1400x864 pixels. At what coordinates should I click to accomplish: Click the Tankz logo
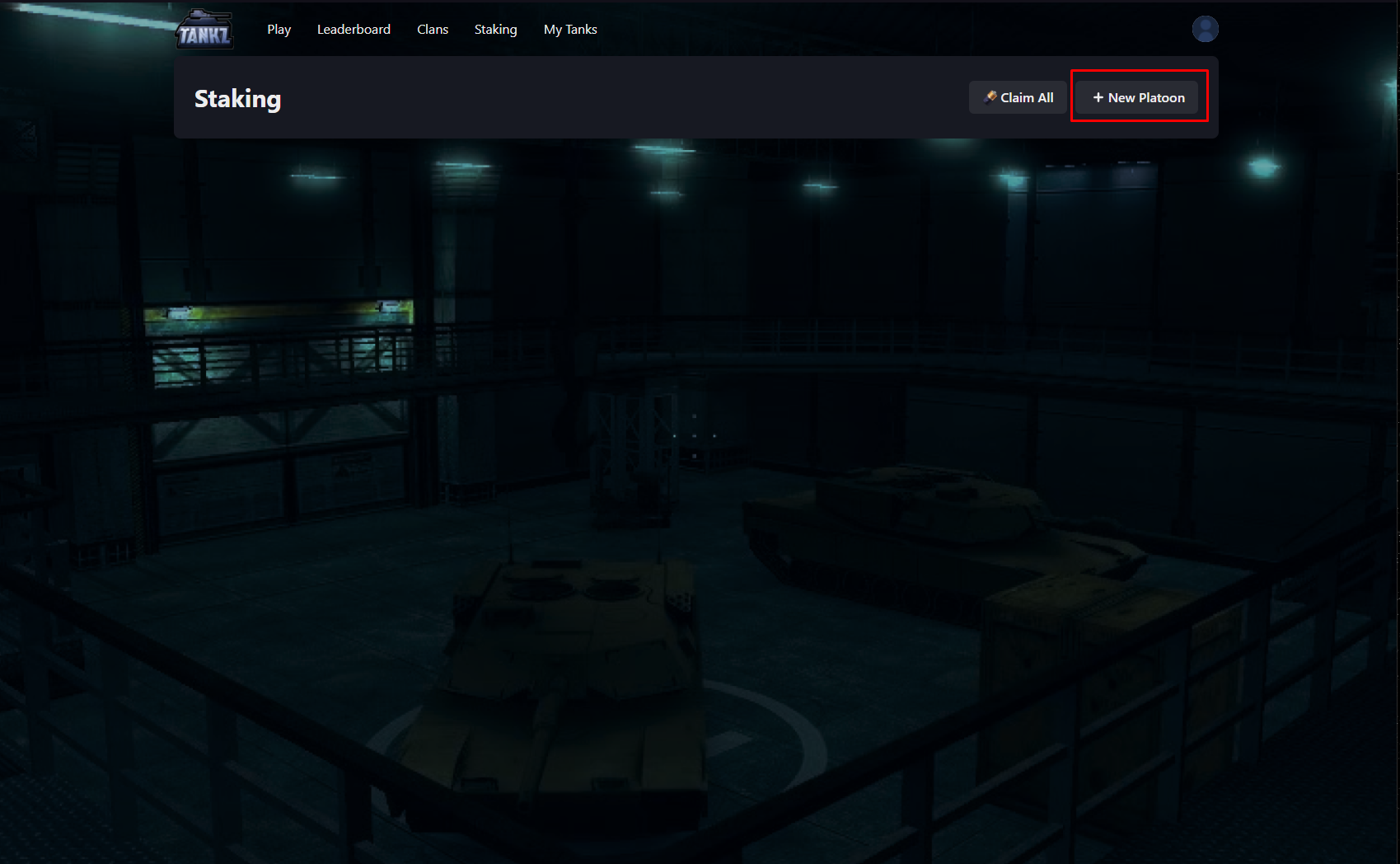(x=204, y=30)
